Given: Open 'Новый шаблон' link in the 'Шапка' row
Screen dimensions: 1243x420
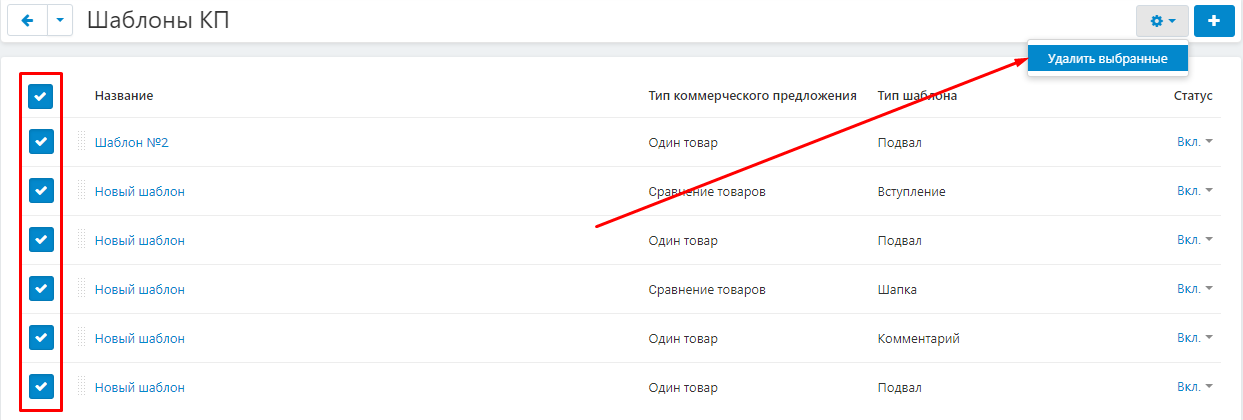Looking at the screenshot, I should (x=140, y=289).
